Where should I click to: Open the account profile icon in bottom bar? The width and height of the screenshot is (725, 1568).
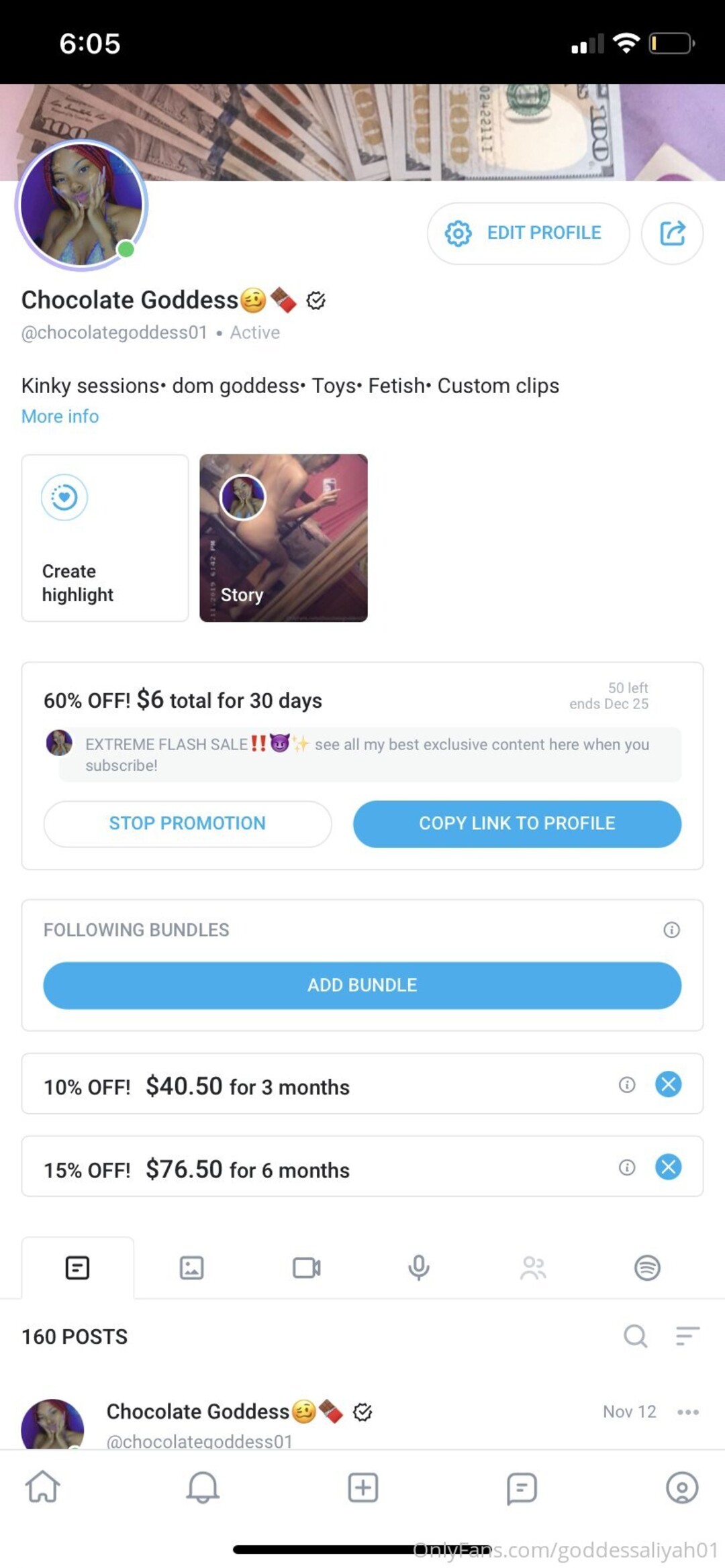(x=681, y=1487)
